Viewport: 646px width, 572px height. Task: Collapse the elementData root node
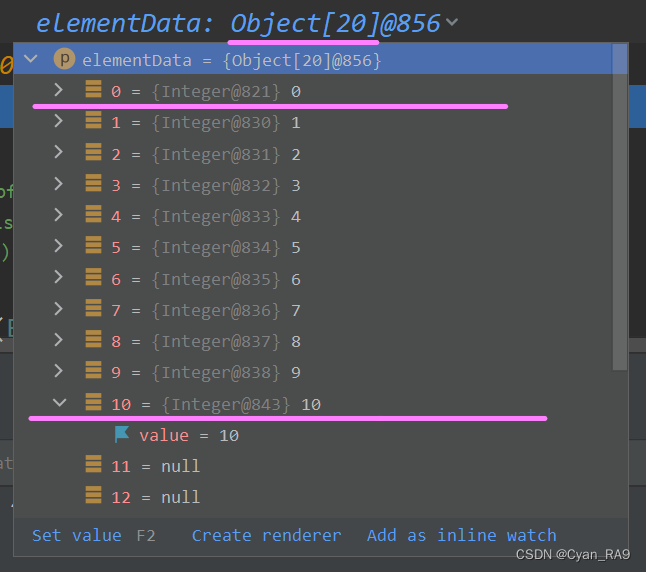coord(31,59)
